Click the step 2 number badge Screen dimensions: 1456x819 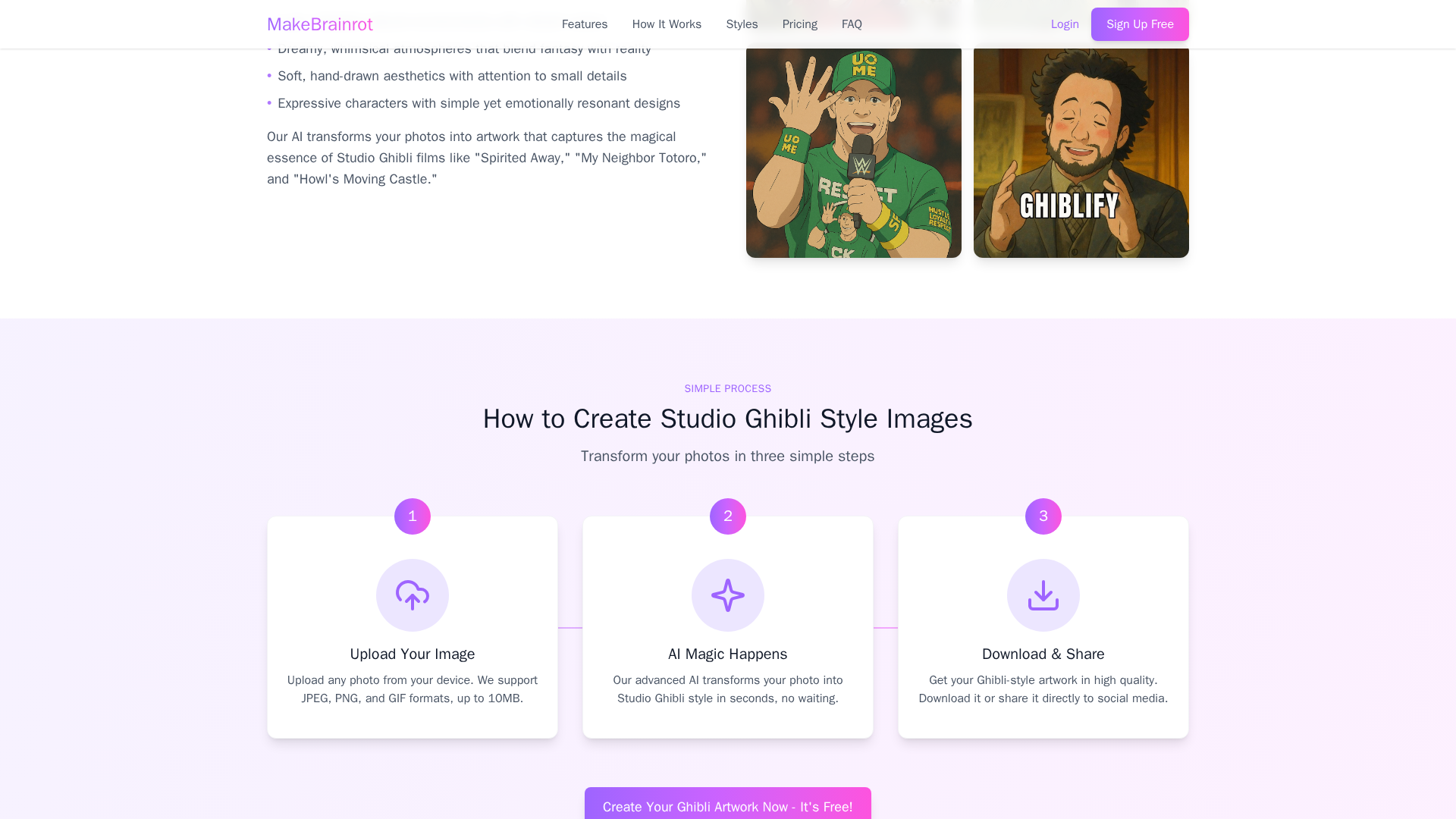click(728, 516)
